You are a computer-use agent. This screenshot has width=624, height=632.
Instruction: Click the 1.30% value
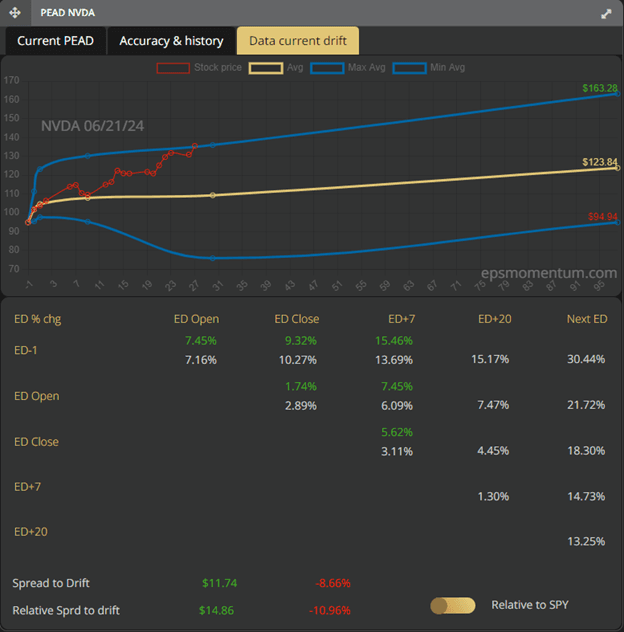click(x=493, y=497)
